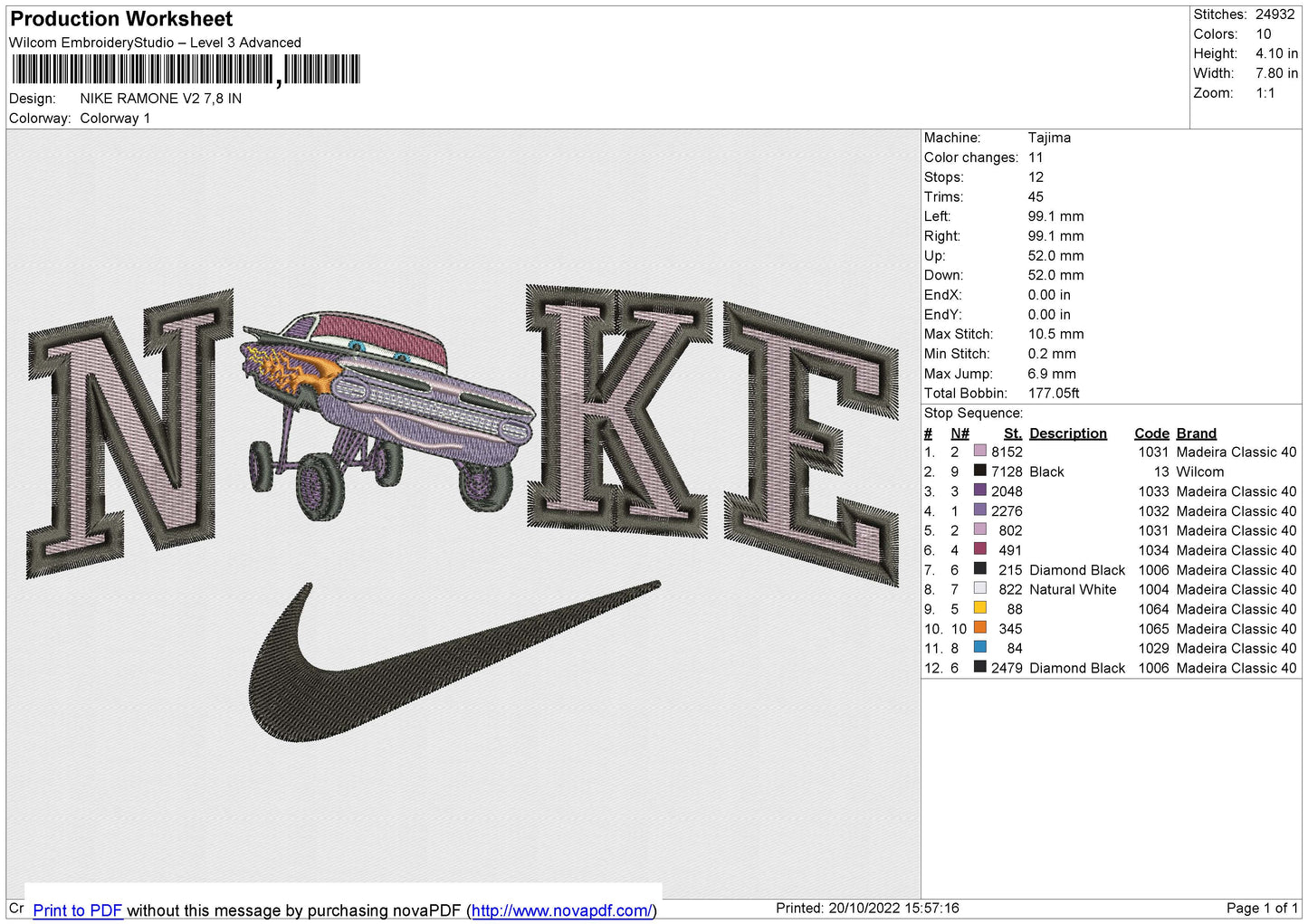1308x924 pixels.
Task: Click the Stitches value 24932
Action: point(1275,14)
